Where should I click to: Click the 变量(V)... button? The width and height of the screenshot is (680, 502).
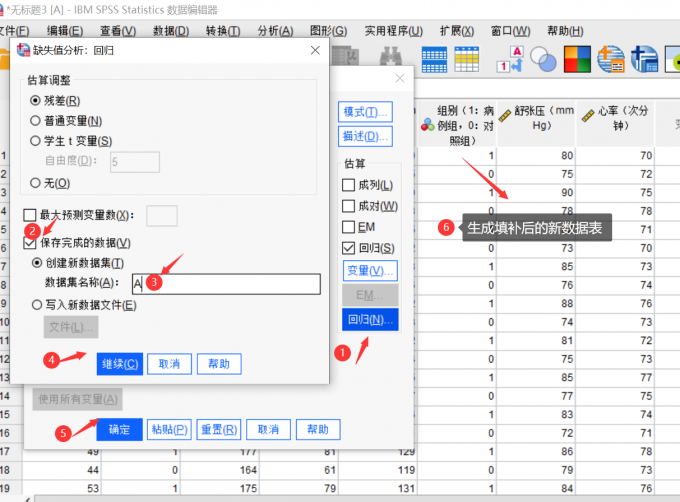370,271
